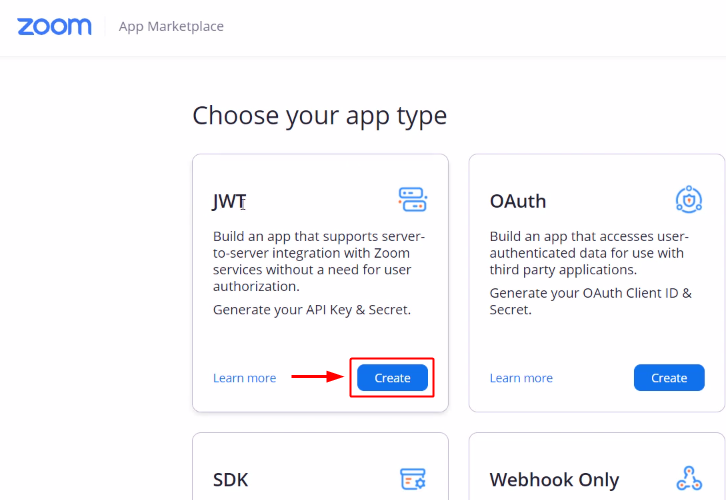Open the App Marketplace link
The height and width of the screenshot is (500, 726).
(x=171, y=26)
